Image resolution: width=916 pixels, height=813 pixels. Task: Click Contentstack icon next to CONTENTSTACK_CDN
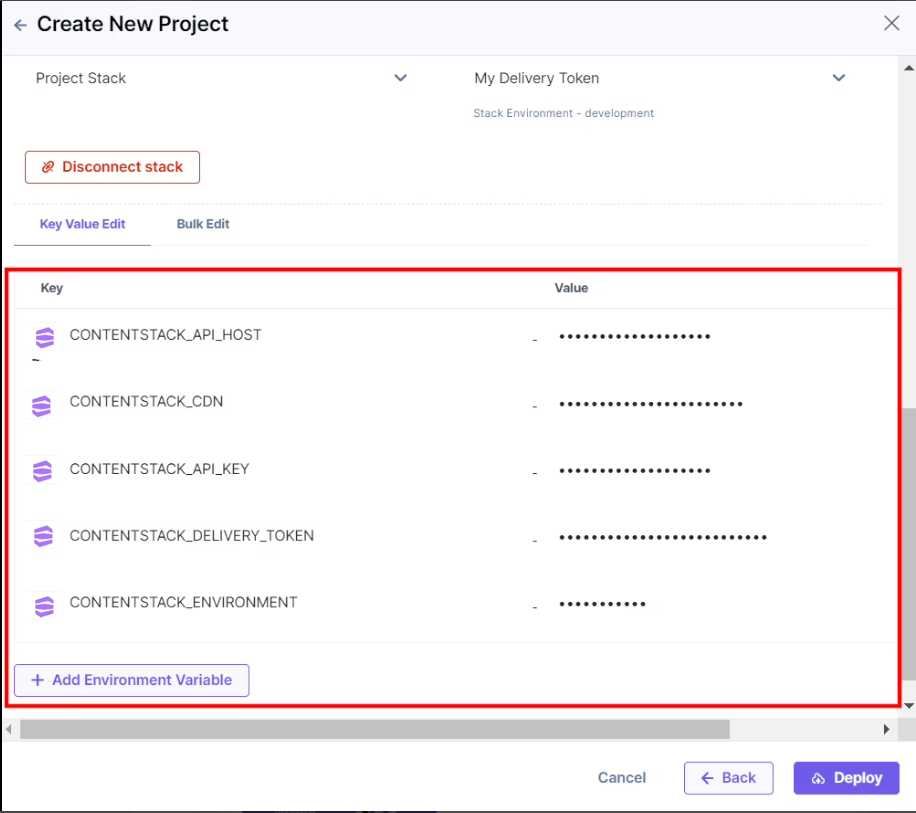(42, 405)
